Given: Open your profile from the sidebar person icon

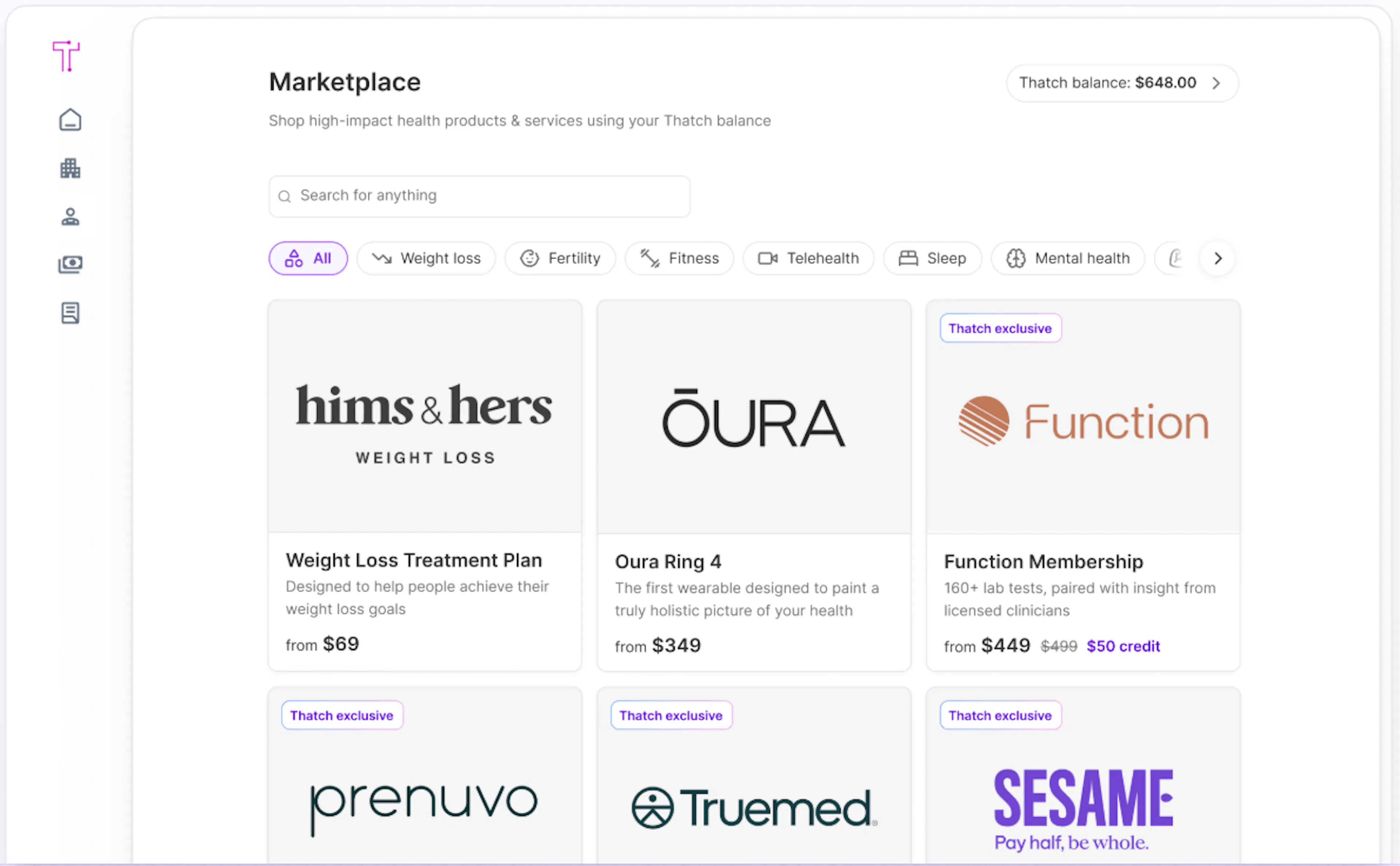Looking at the screenshot, I should pos(69,216).
